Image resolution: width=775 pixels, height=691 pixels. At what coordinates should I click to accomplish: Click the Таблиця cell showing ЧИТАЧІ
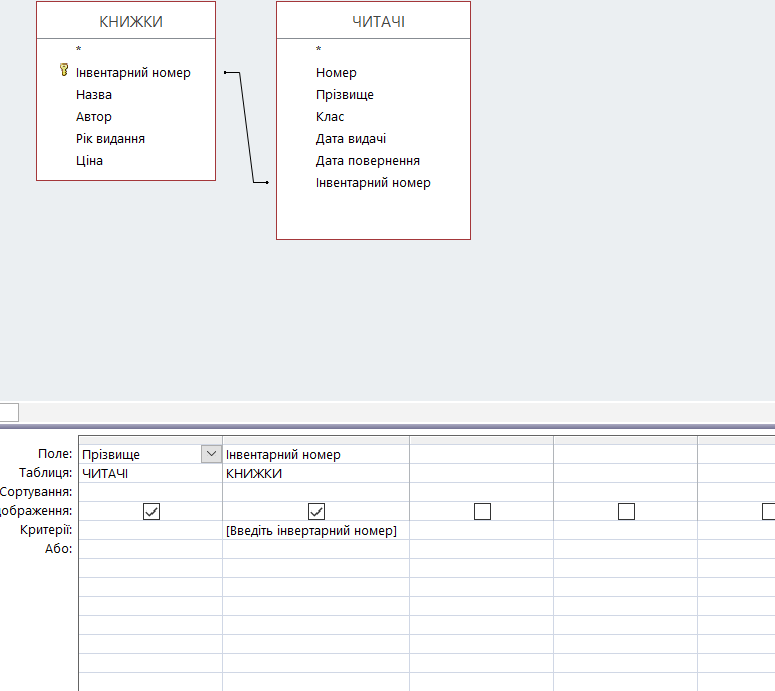tap(150, 473)
